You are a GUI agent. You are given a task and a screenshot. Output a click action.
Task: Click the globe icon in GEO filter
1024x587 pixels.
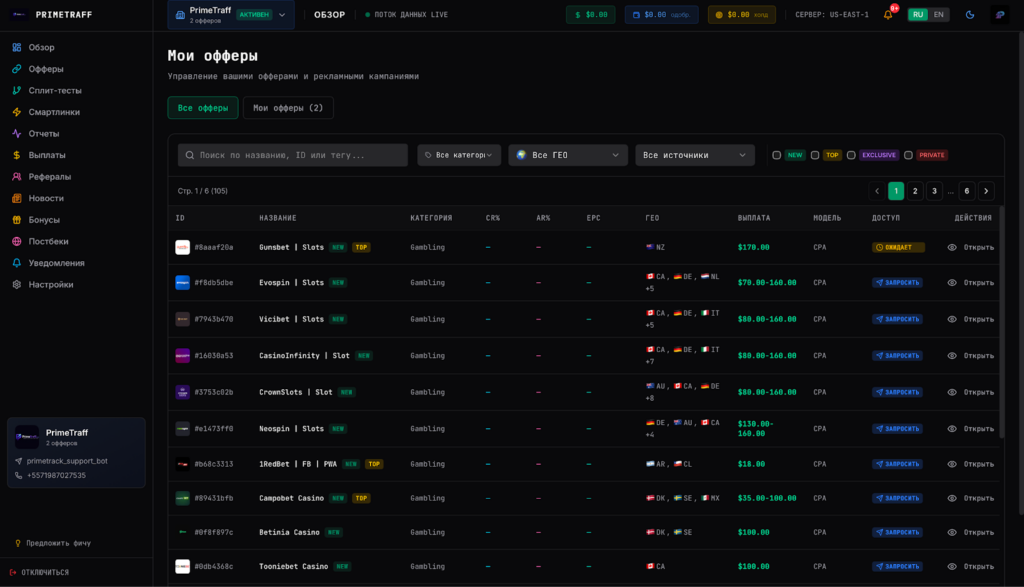coord(521,155)
